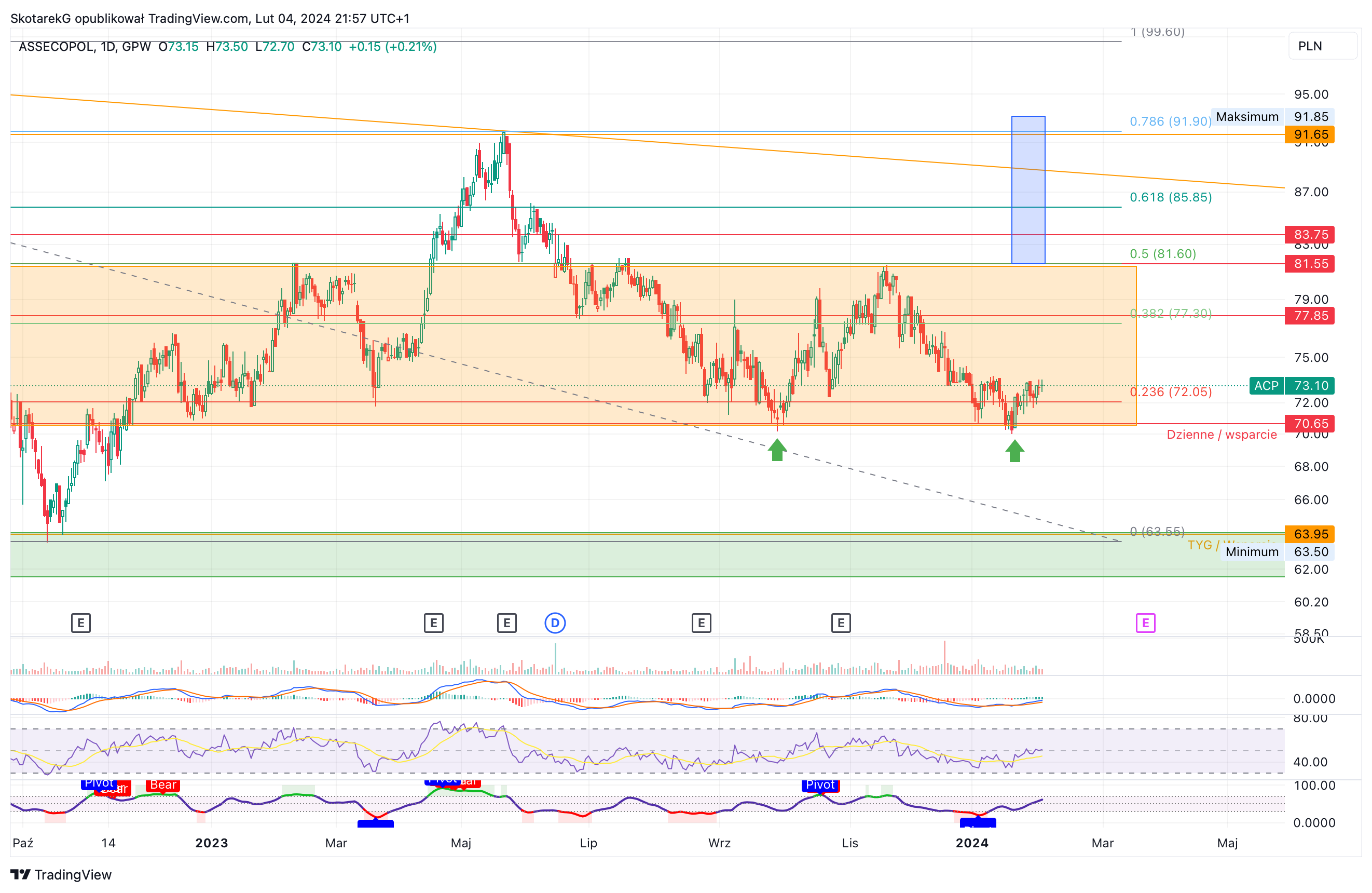Click the 100.00 oscillator axis value
1372x893 pixels.
[1314, 785]
